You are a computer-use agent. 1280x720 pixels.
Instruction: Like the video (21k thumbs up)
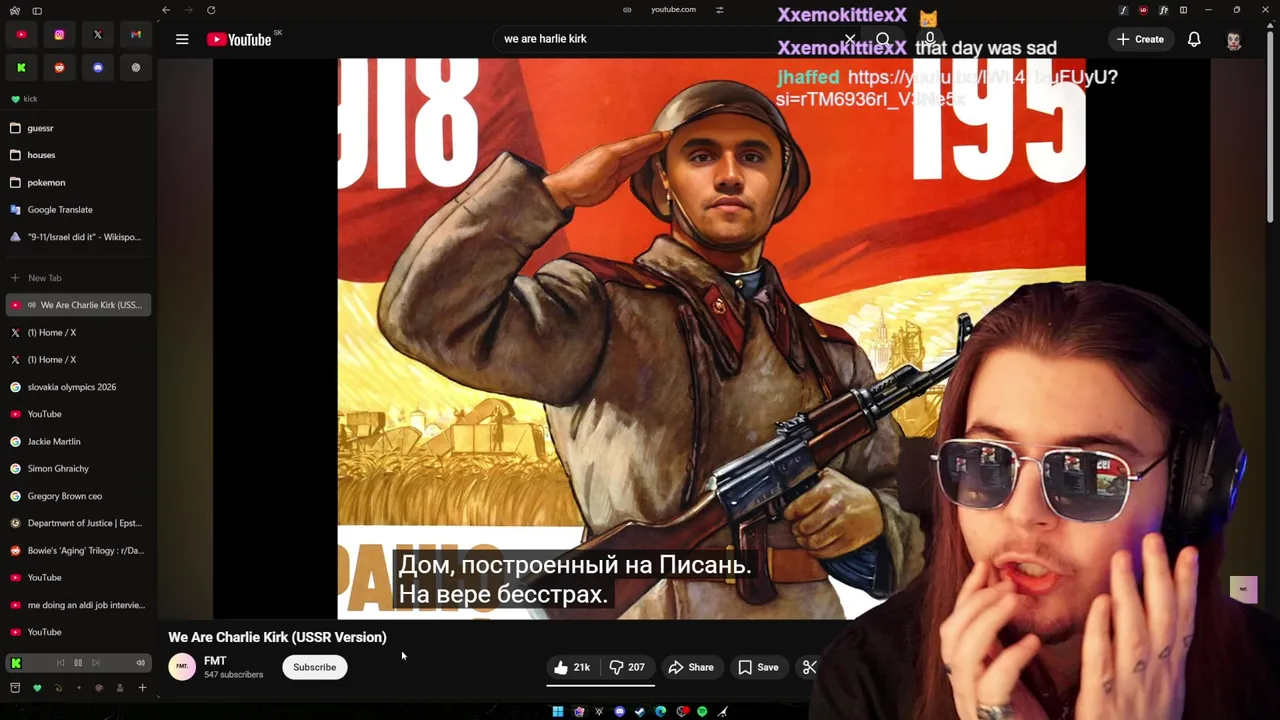[x=573, y=667]
